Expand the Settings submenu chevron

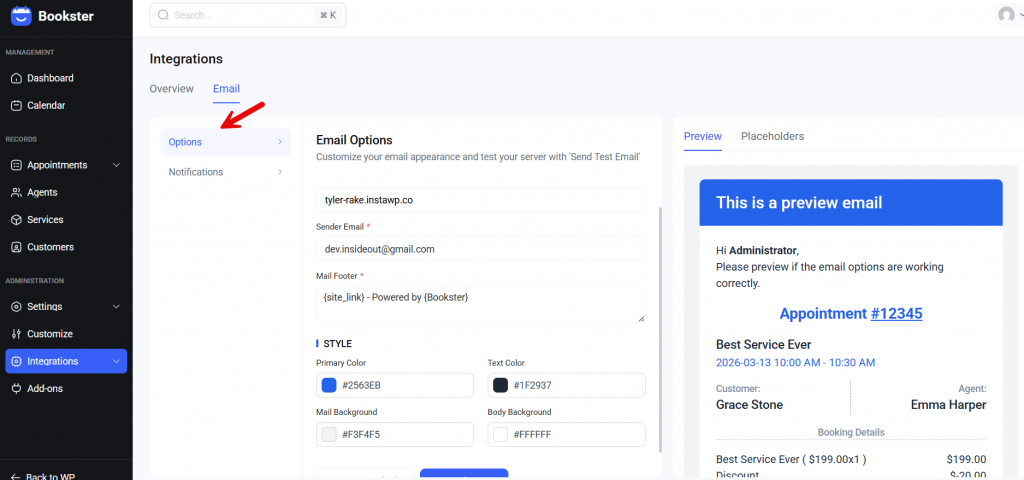pyautogui.click(x=116, y=307)
